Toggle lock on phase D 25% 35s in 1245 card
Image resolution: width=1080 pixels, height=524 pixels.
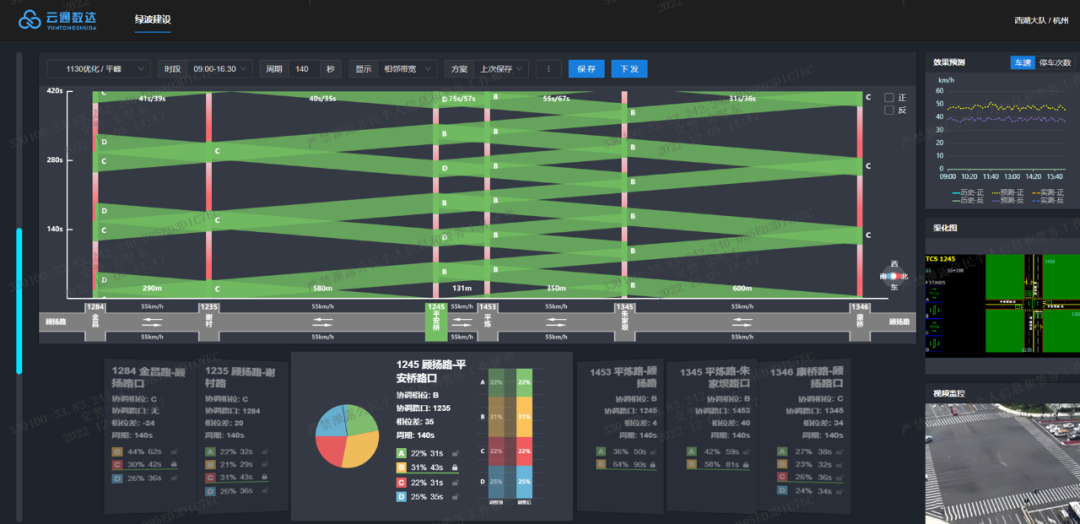[x=455, y=496]
